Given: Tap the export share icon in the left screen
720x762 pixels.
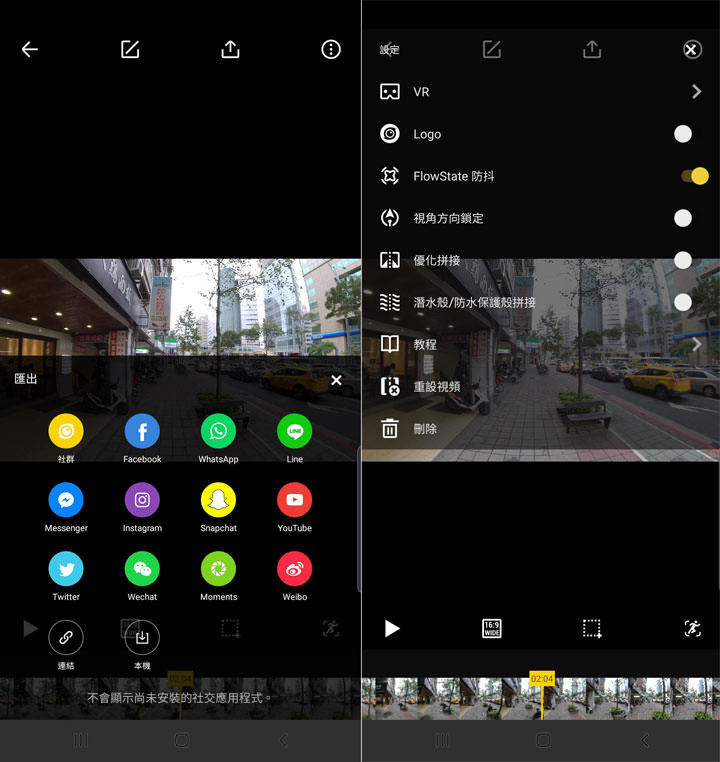Looking at the screenshot, I should click(230, 50).
